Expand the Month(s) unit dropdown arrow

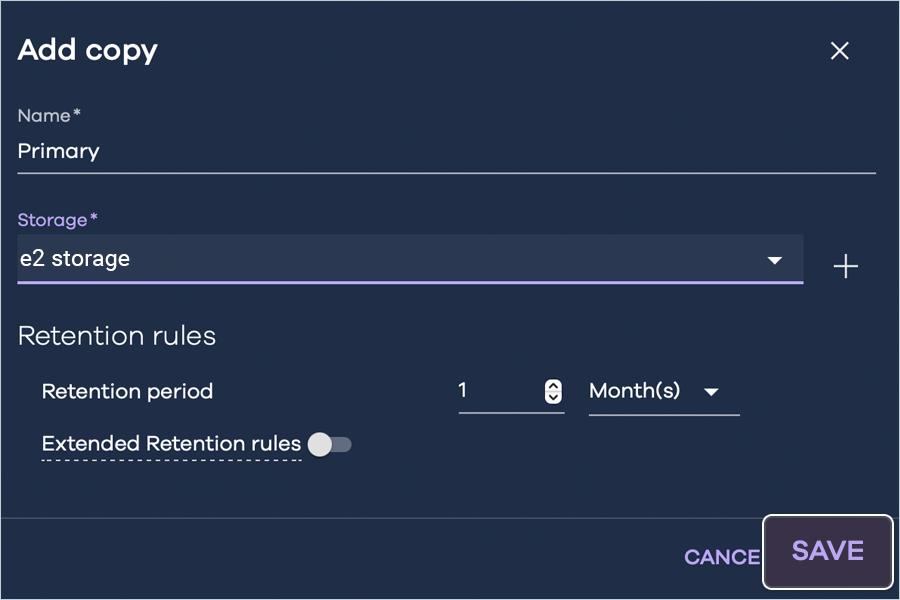coord(712,392)
